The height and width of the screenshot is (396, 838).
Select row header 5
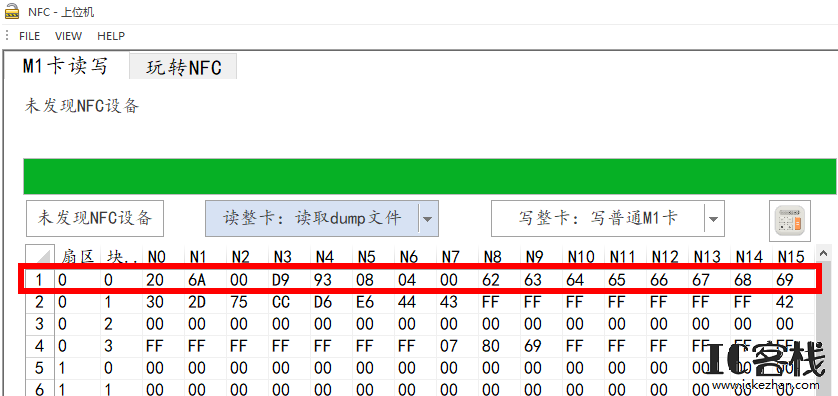pos(40,368)
